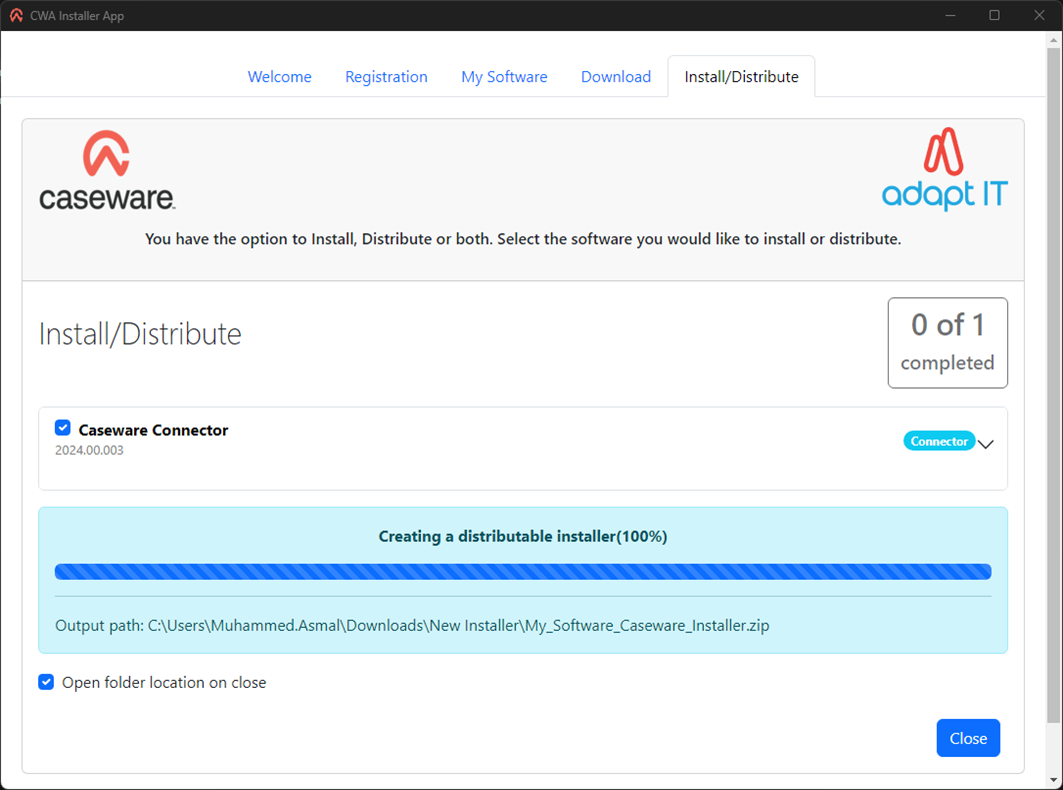Minimize the CWA Installer window
Screen dimensions: 1063x790
[x=949, y=15]
